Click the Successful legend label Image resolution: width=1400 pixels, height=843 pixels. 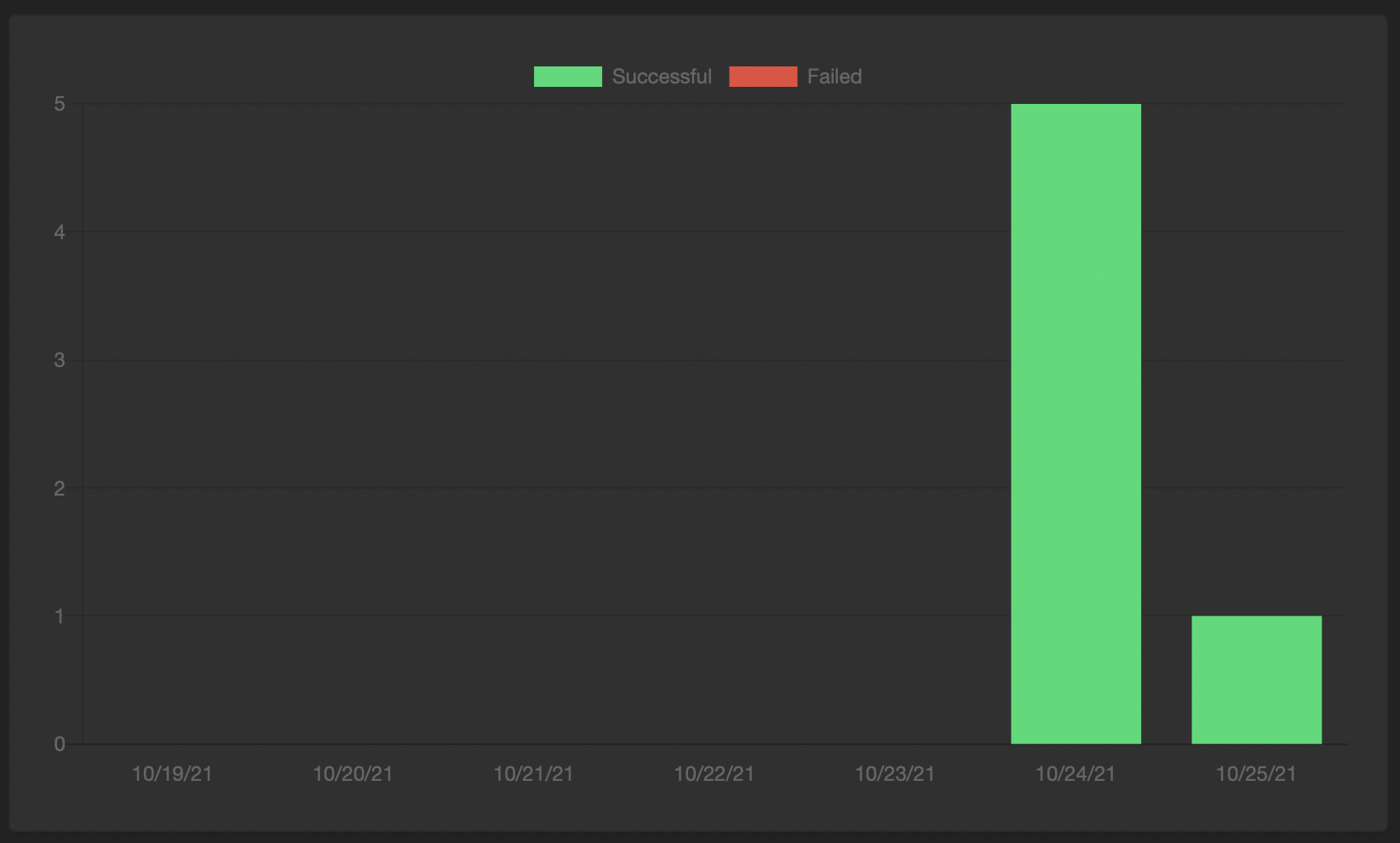[662, 77]
